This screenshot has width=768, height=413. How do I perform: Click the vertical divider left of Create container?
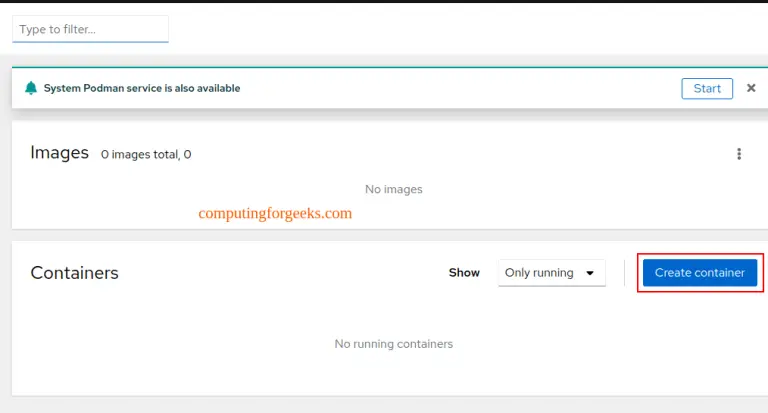coord(624,273)
